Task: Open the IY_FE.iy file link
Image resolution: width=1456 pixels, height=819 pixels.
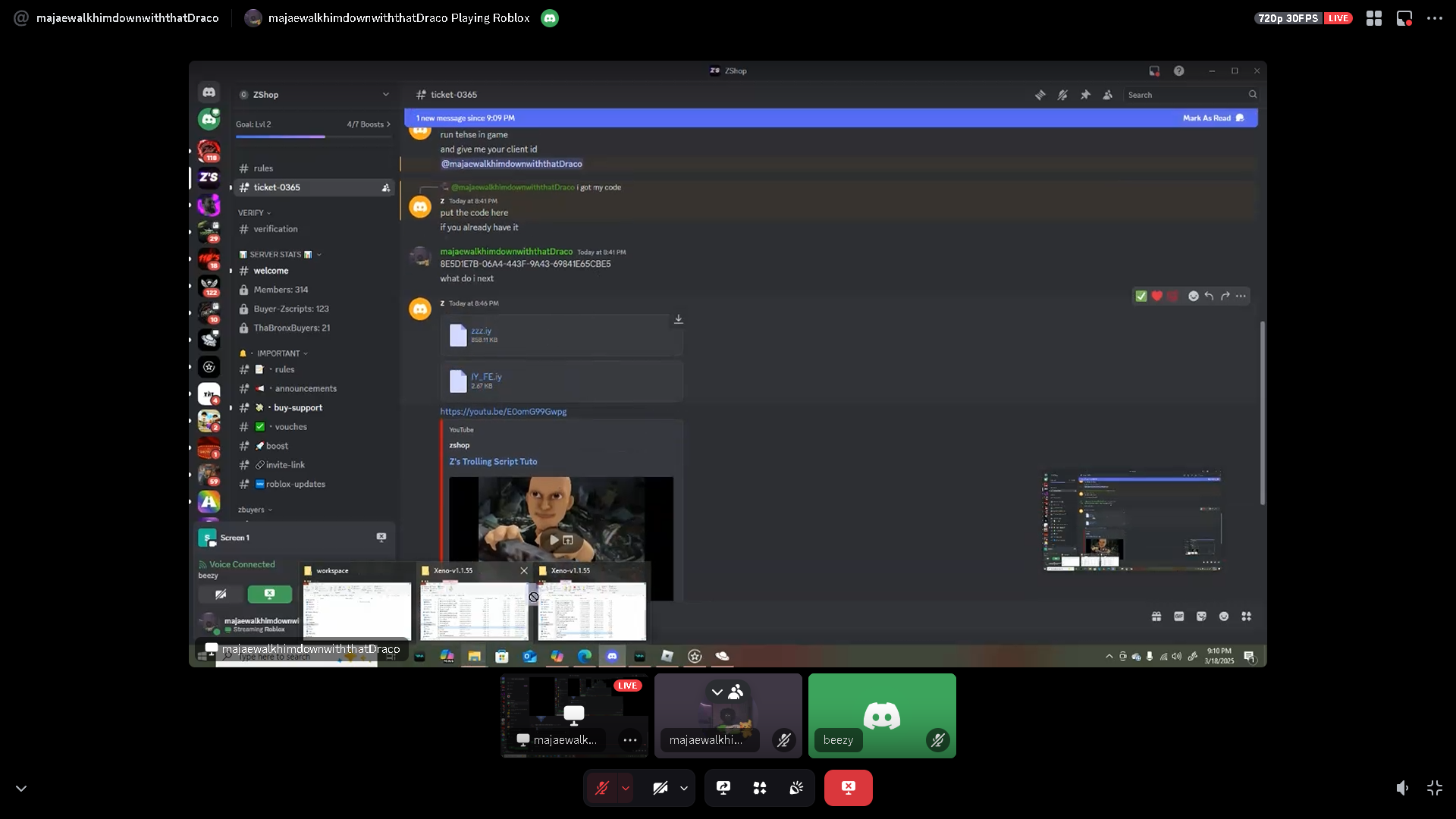Action: coord(486,376)
